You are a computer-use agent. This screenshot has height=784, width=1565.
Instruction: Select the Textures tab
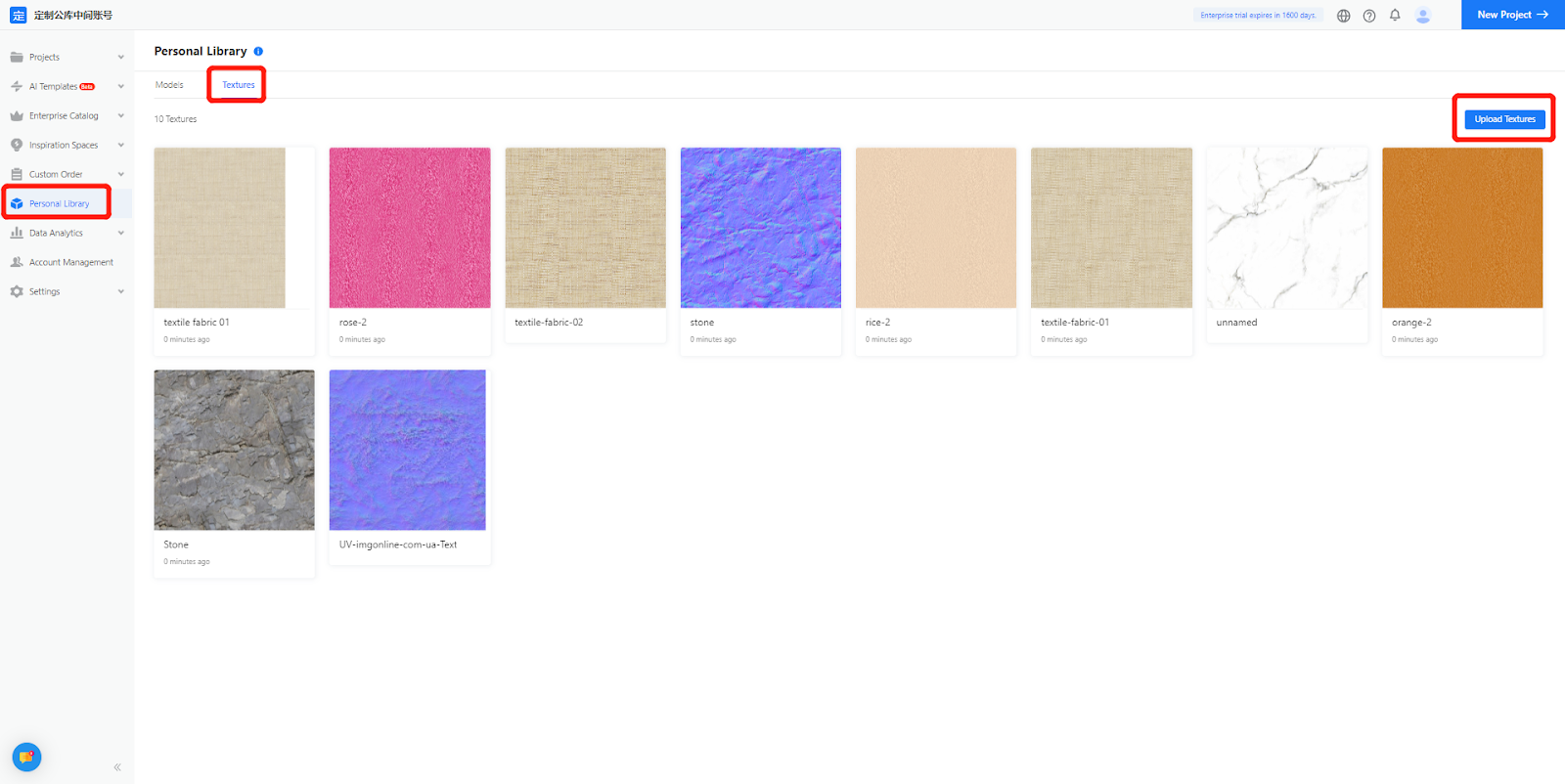pos(238,85)
